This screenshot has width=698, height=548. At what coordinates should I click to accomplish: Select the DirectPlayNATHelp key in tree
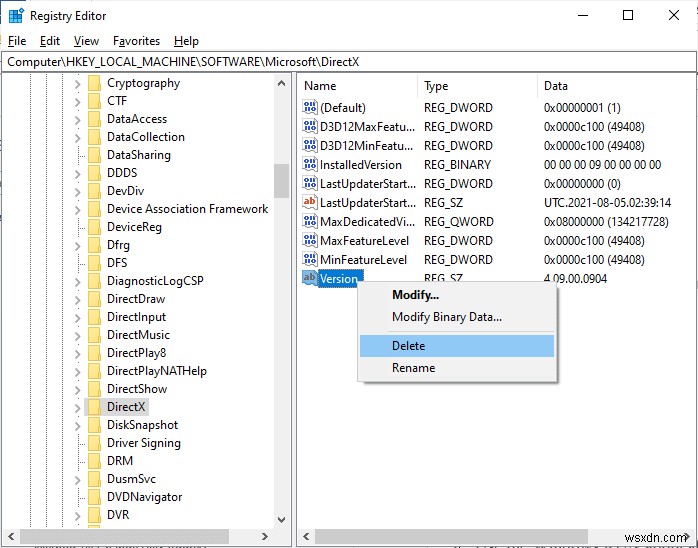point(157,371)
